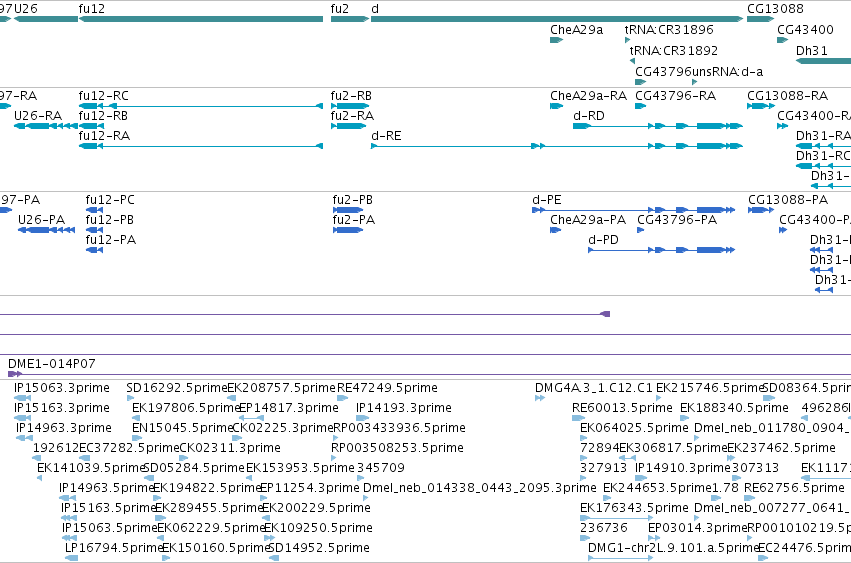Click the EK064025.5prime EST label
The height and width of the screenshot is (563, 851).
pos(634,428)
